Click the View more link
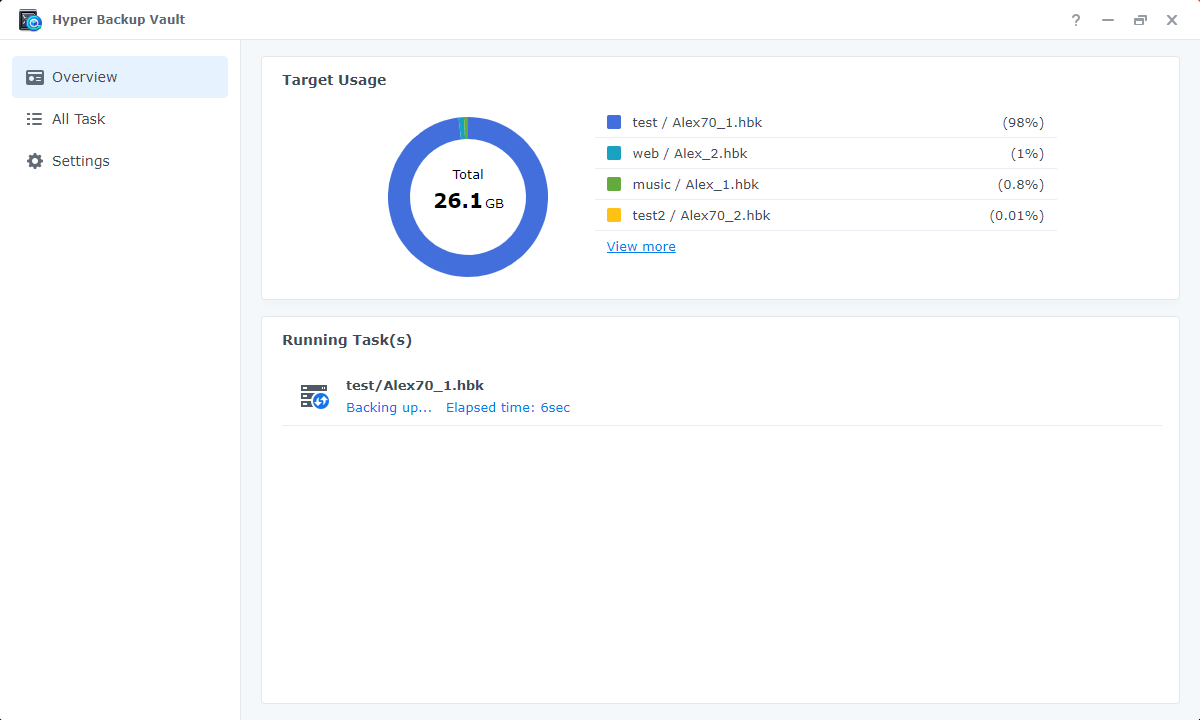The image size is (1200, 720). [641, 246]
